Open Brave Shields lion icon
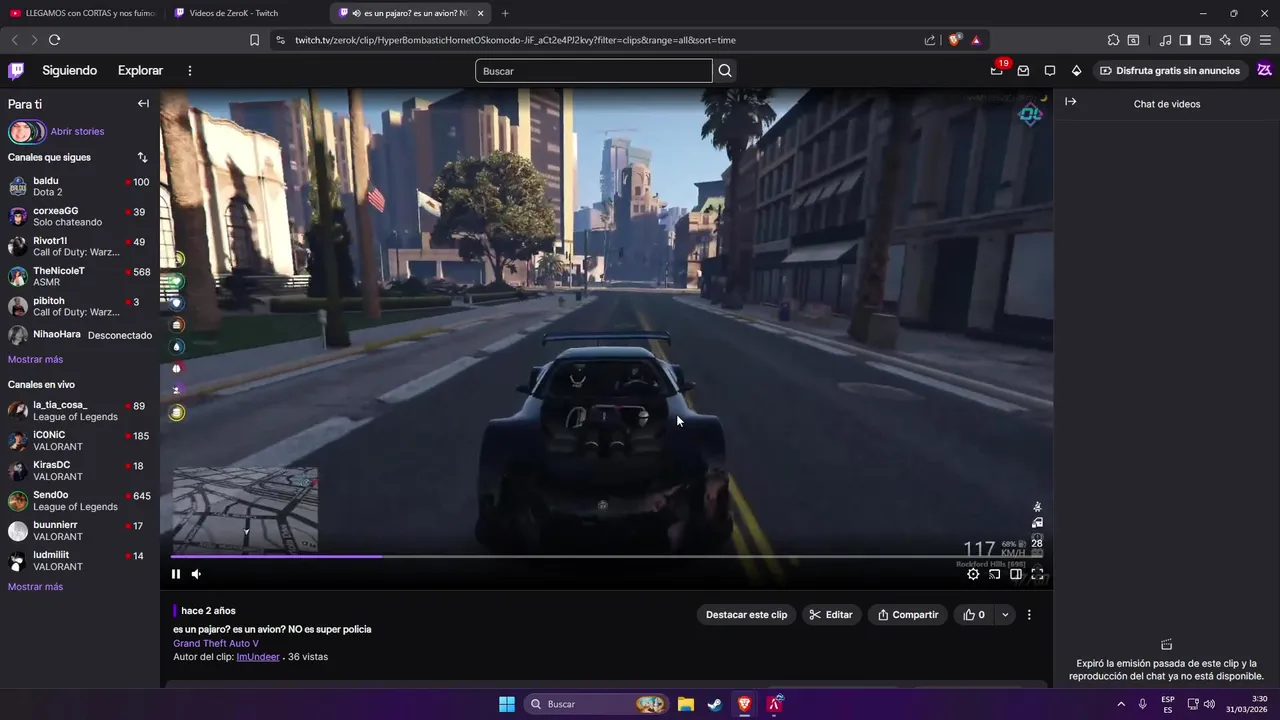Image resolution: width=1280 pixels, height=720 pixels. (955, 40)
